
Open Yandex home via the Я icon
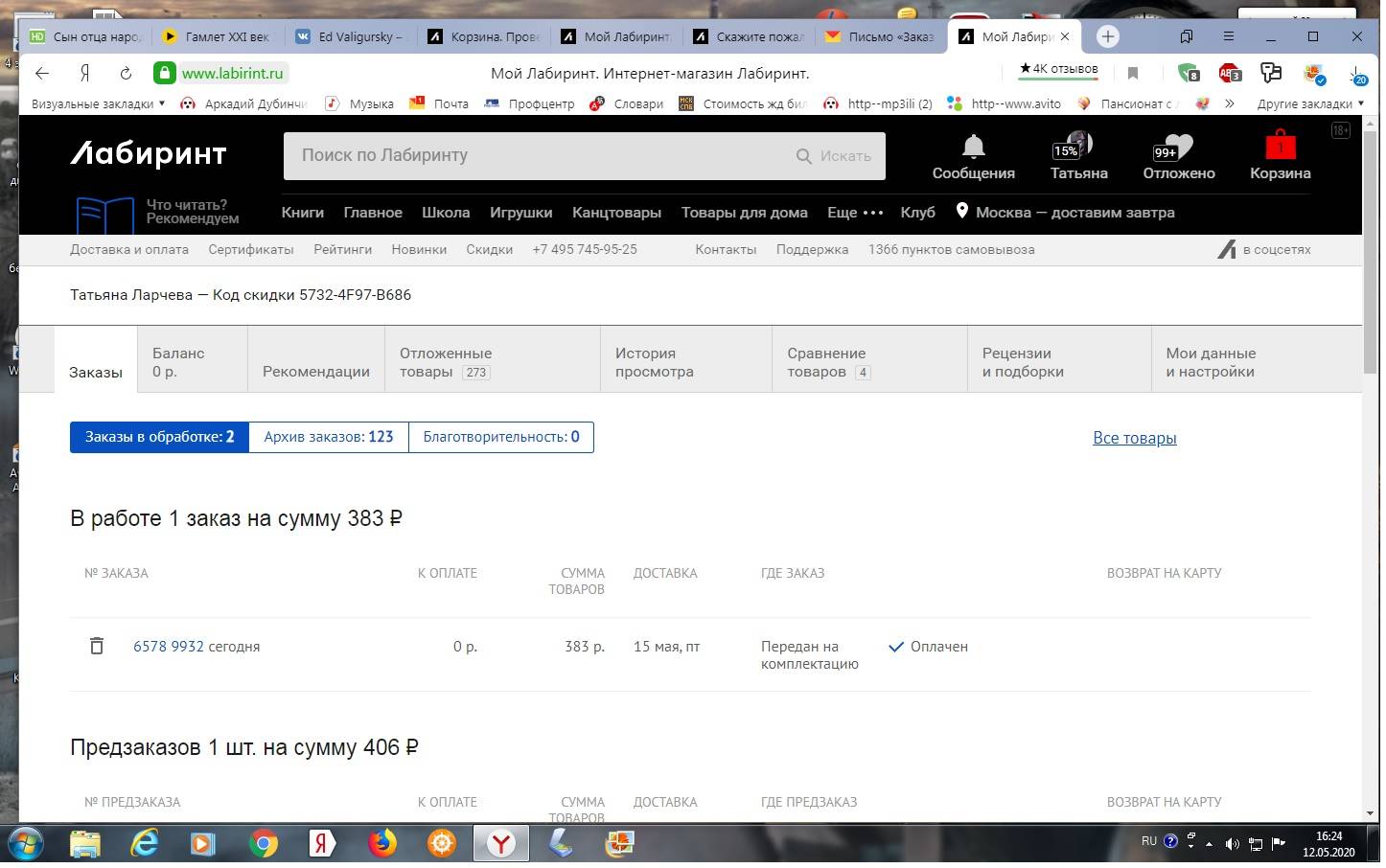[85, 73]
